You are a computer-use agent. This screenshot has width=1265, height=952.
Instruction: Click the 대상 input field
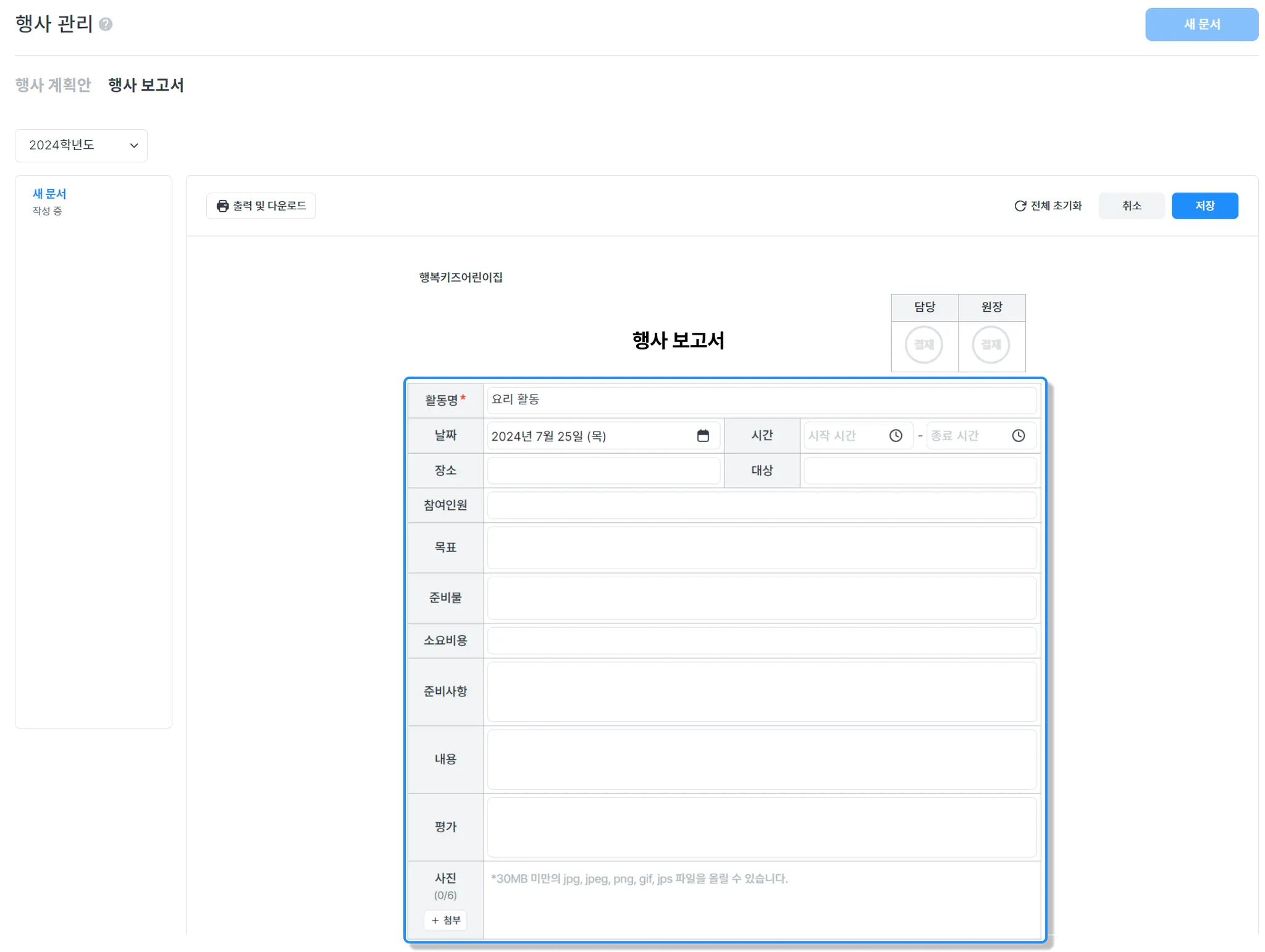tap(919, 471)
